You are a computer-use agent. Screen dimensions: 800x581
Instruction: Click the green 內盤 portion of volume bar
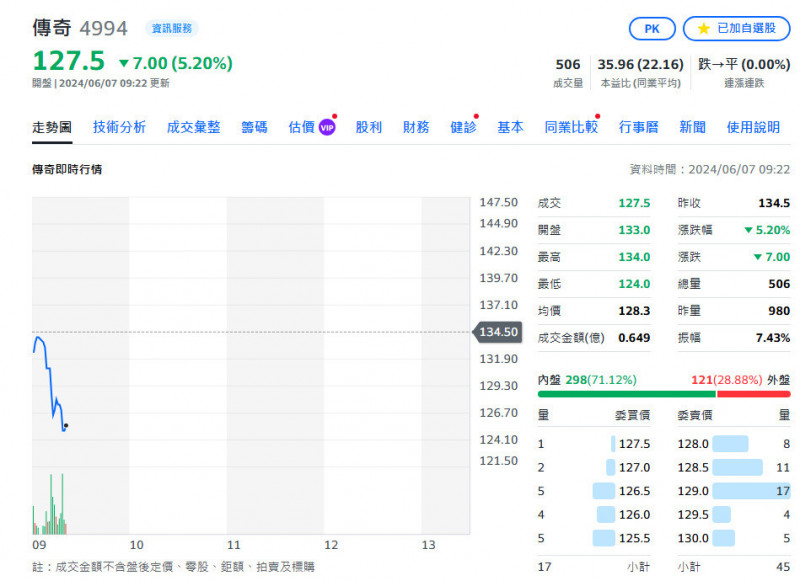coord(627,394)
